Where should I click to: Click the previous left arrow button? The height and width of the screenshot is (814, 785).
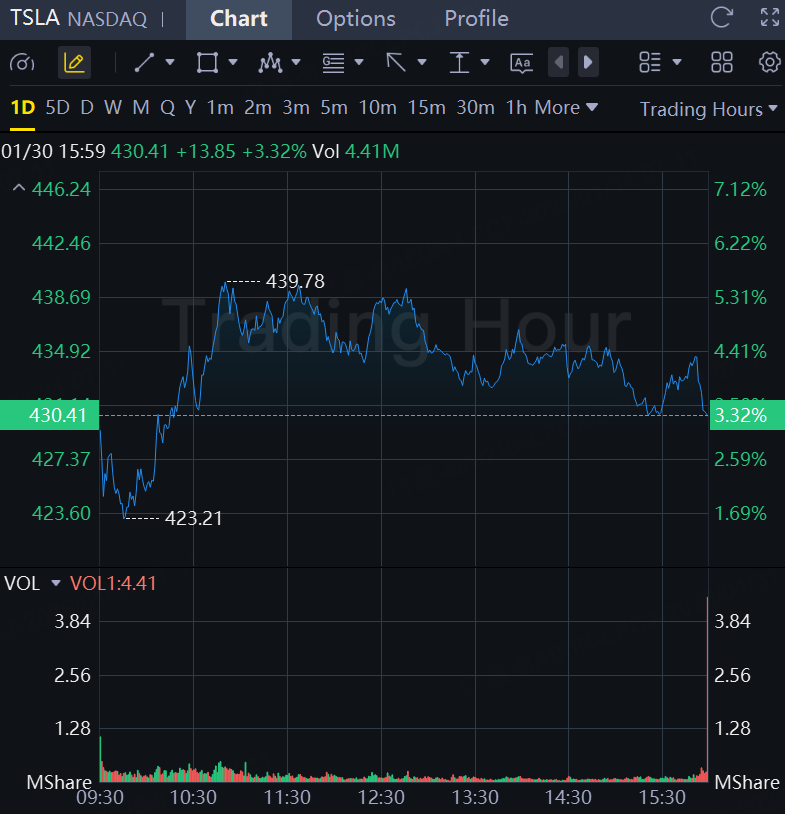pyautogui.click(x=559, y=63)
